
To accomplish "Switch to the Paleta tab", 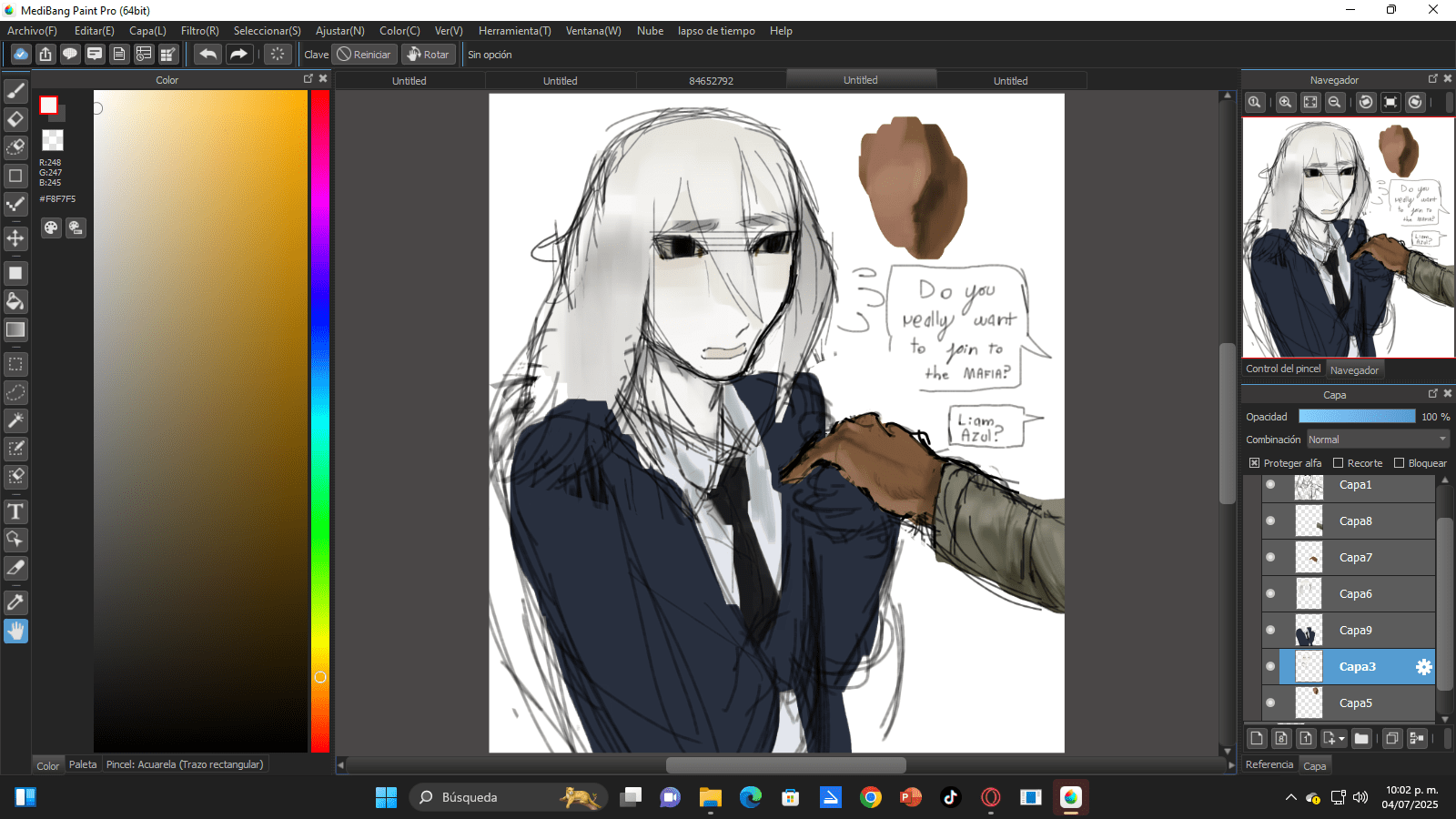I will (83, 764).
